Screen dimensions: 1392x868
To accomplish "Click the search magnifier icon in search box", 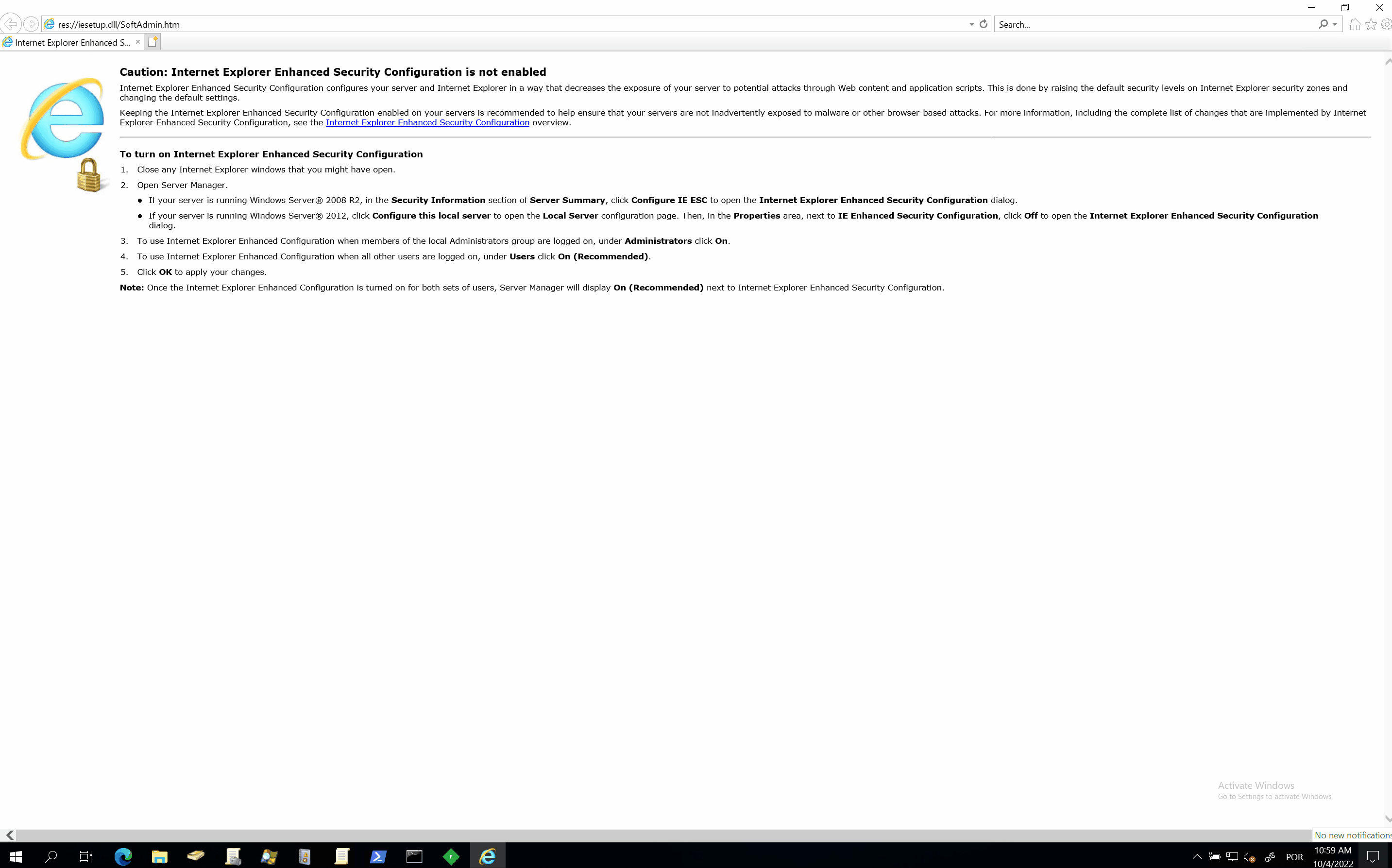I will point(1323,24).
